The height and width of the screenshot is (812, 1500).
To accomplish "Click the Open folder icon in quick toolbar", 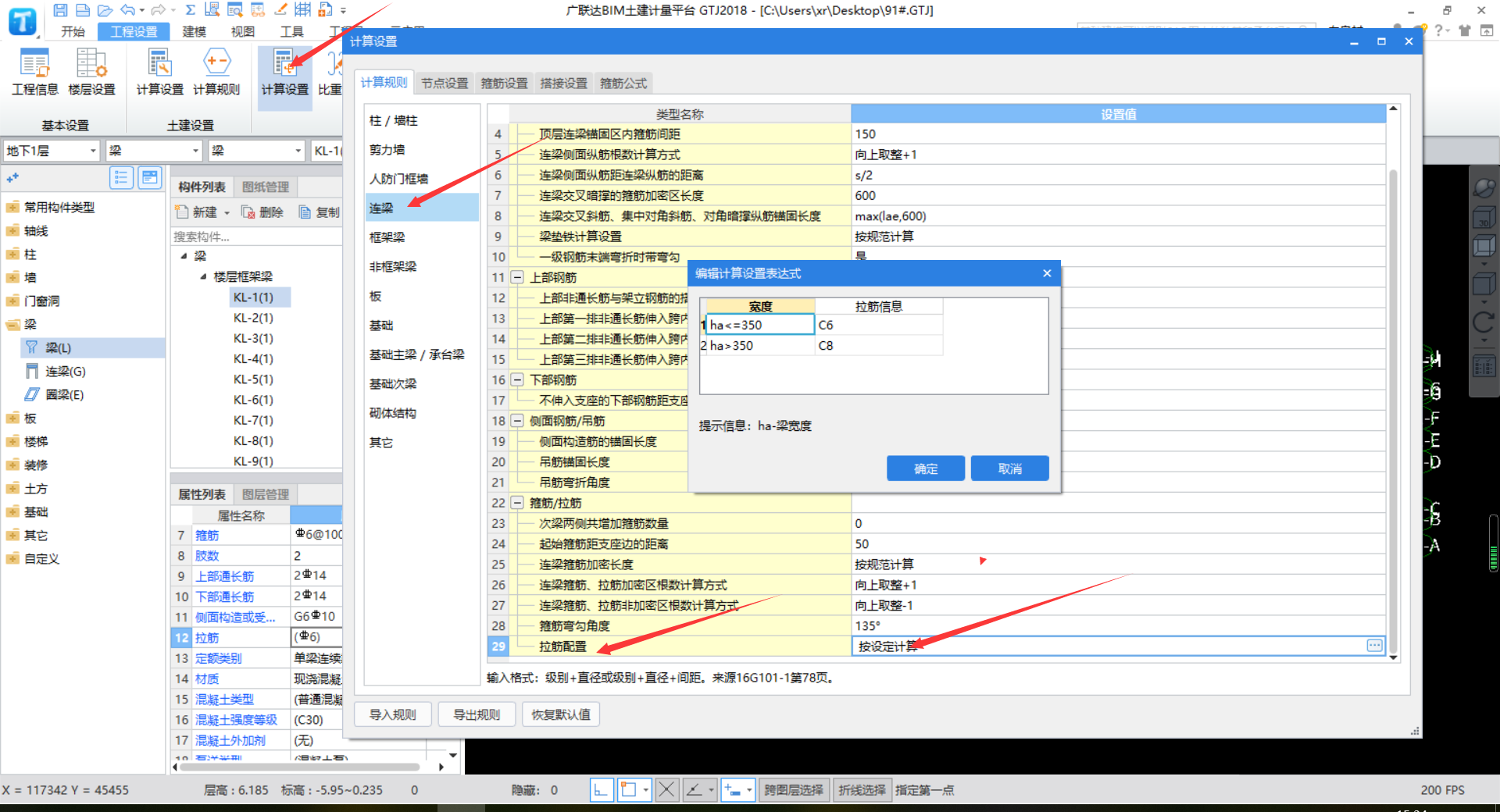I will click(105, 10).
